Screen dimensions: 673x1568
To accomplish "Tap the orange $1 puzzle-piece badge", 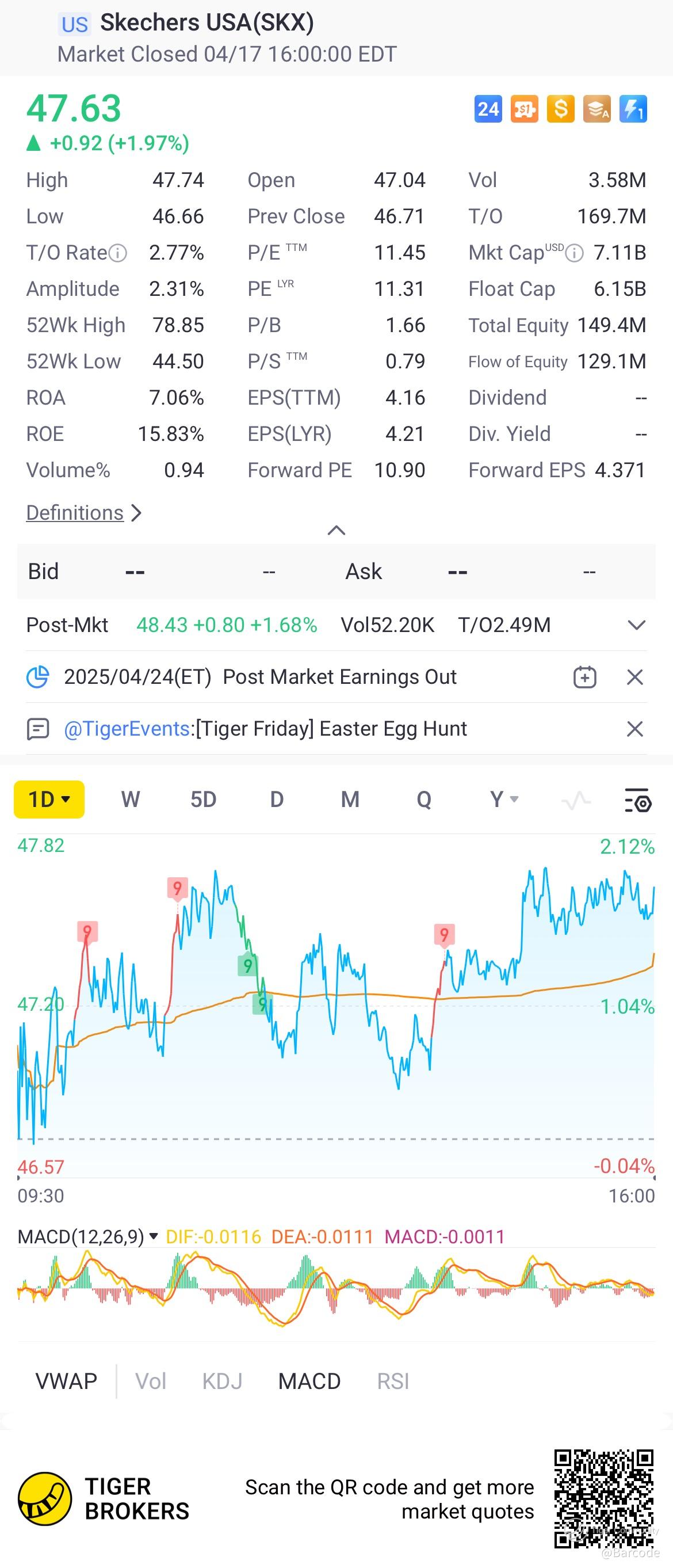I will click(524, 109).
